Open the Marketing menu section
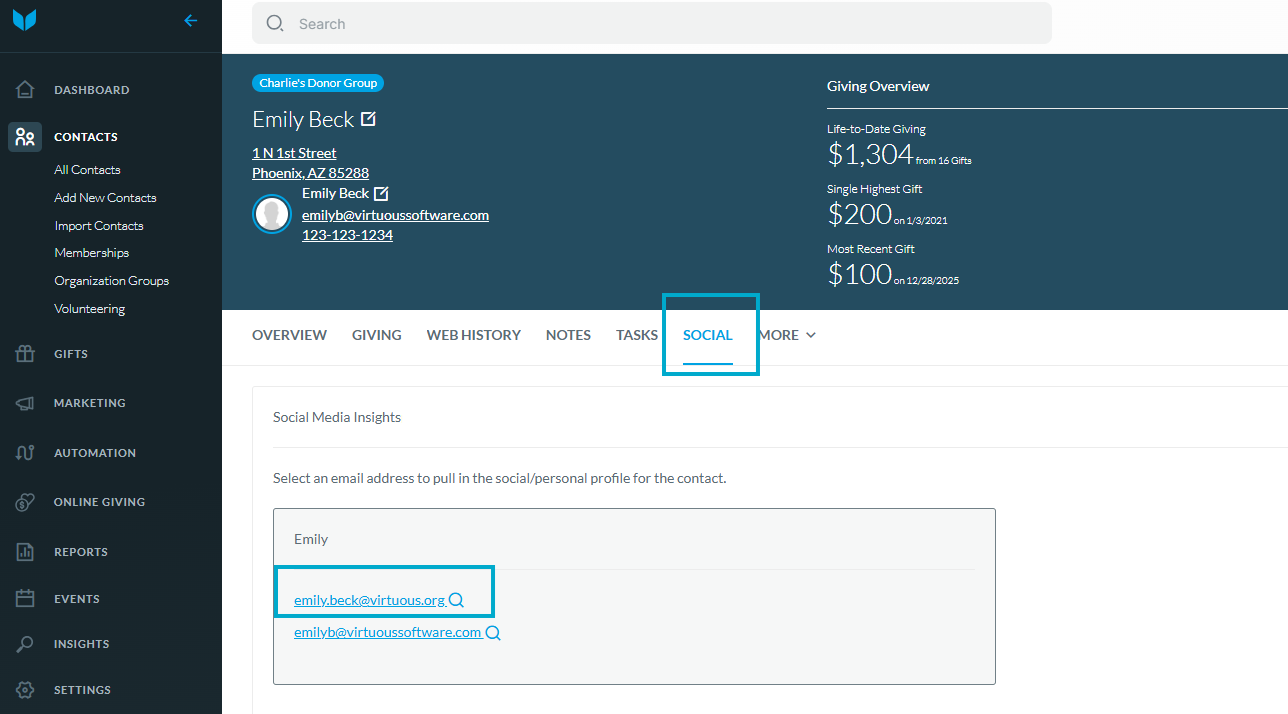The height and width of the screenshot is (714, 1288). tap(90, 403)
